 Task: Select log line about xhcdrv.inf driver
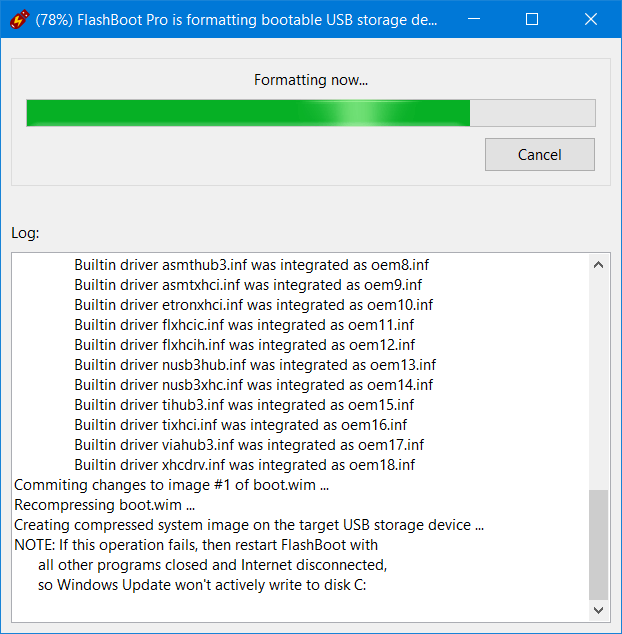tap(245, 465)
